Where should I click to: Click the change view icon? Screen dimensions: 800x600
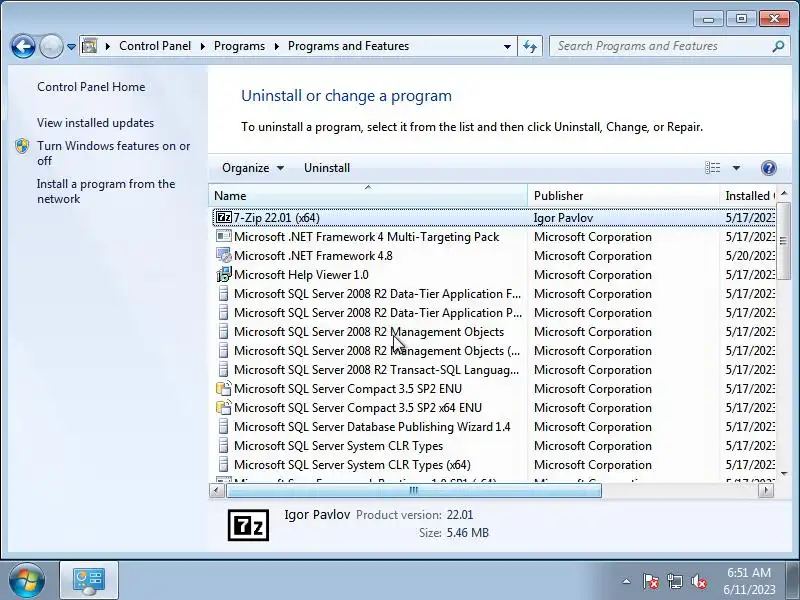(713, 167)
